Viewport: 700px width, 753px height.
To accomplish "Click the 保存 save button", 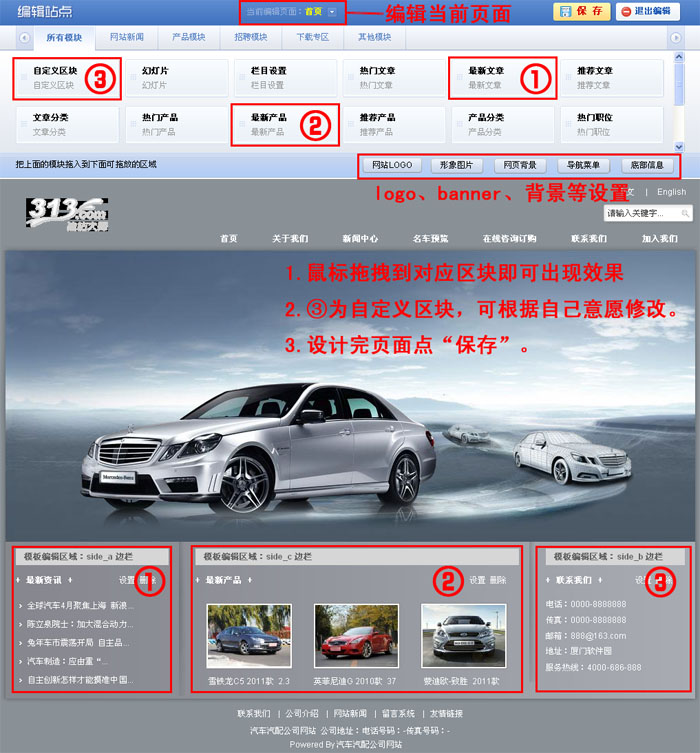I will tap(581, 12).
